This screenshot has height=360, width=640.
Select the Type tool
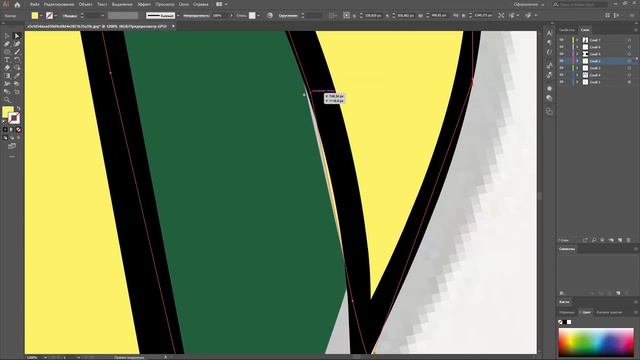(7, 60)
